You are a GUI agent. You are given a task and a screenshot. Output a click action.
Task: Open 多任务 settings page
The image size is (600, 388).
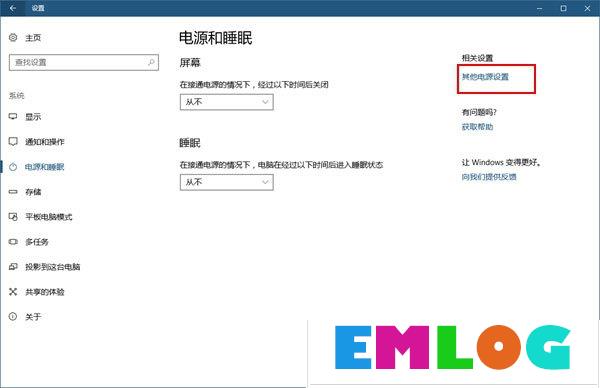37,242
